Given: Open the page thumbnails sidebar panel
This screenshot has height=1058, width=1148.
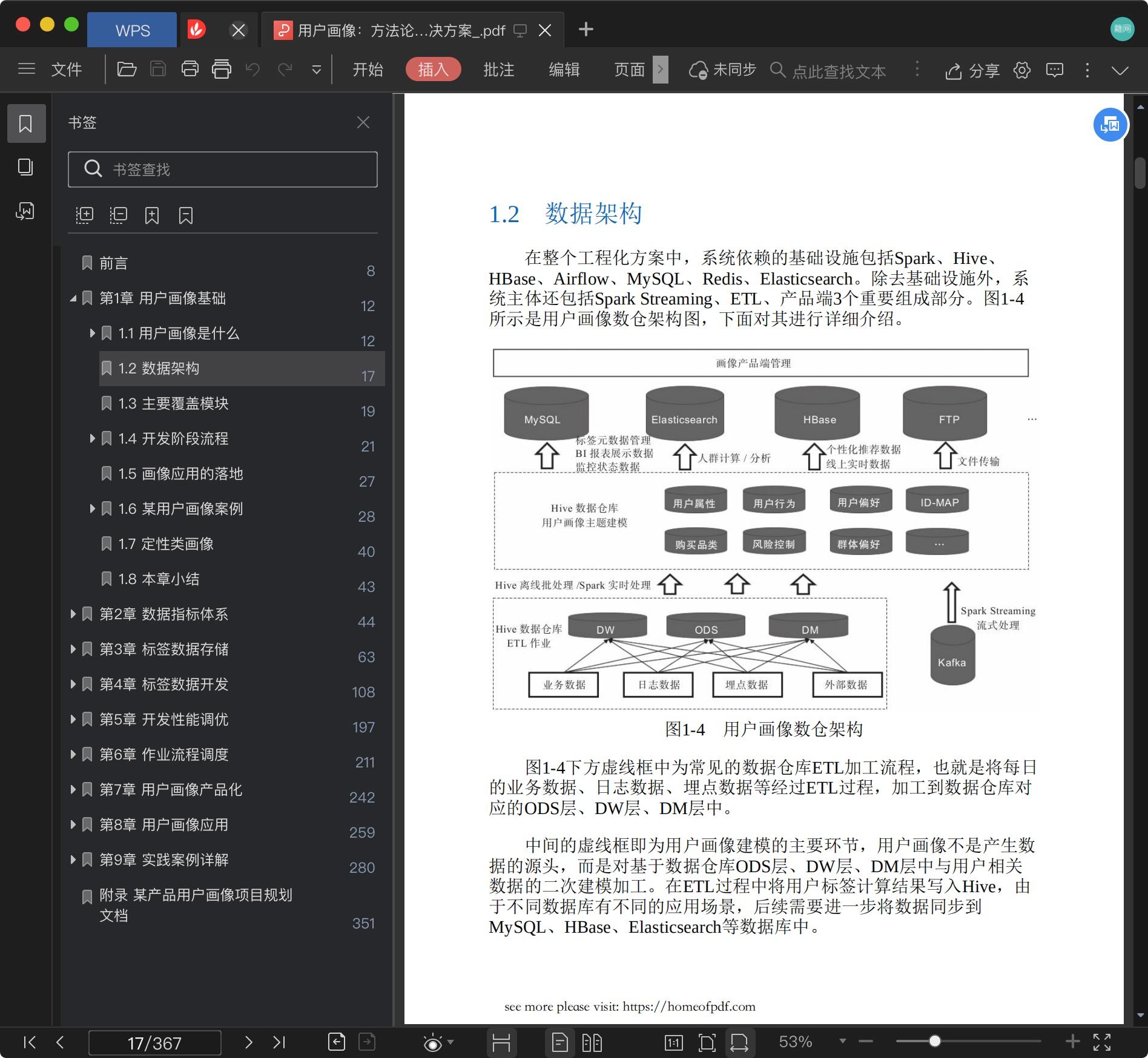Looking at the screenshot, I should pos(25,167).
